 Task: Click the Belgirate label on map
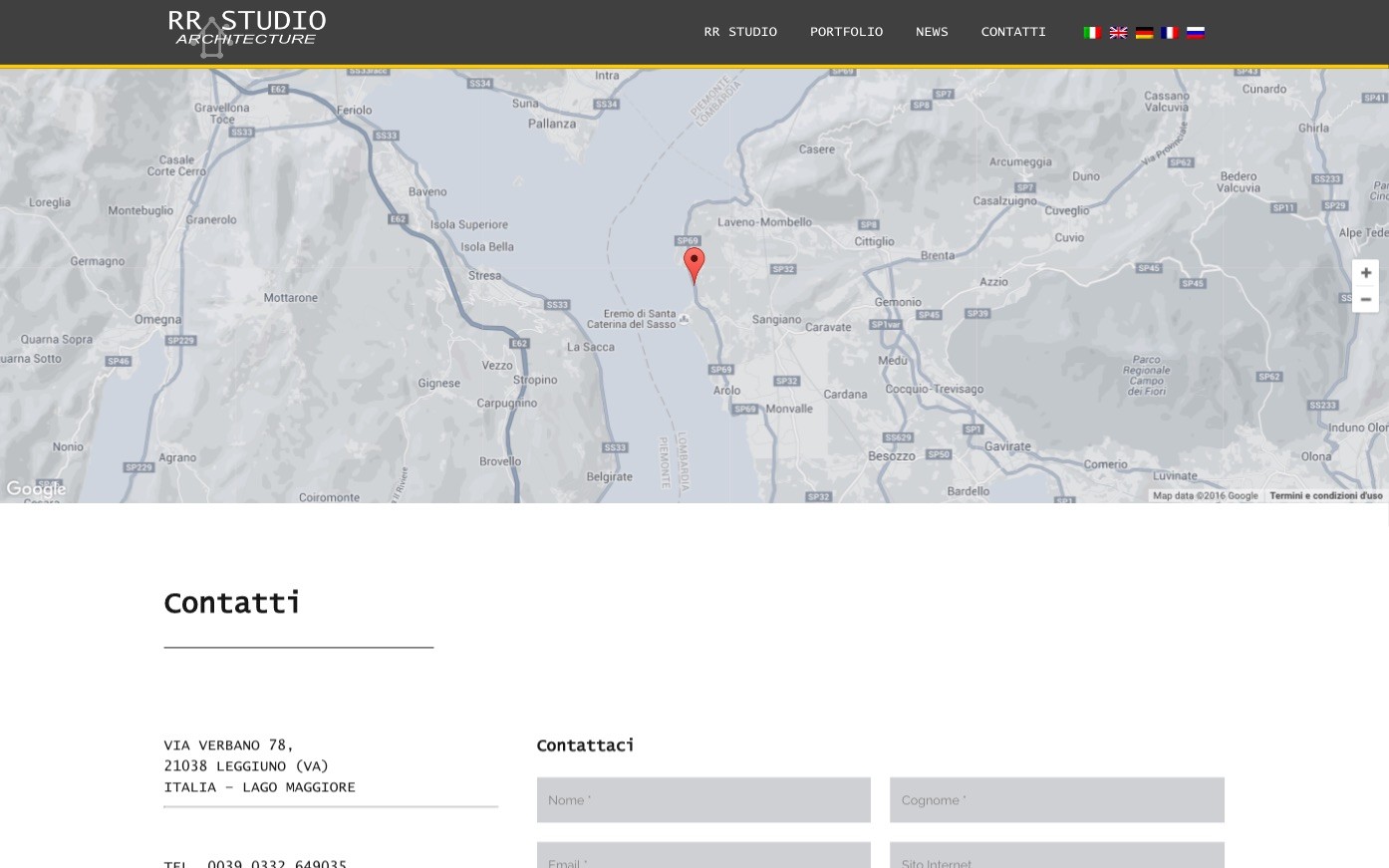point(610,476)
